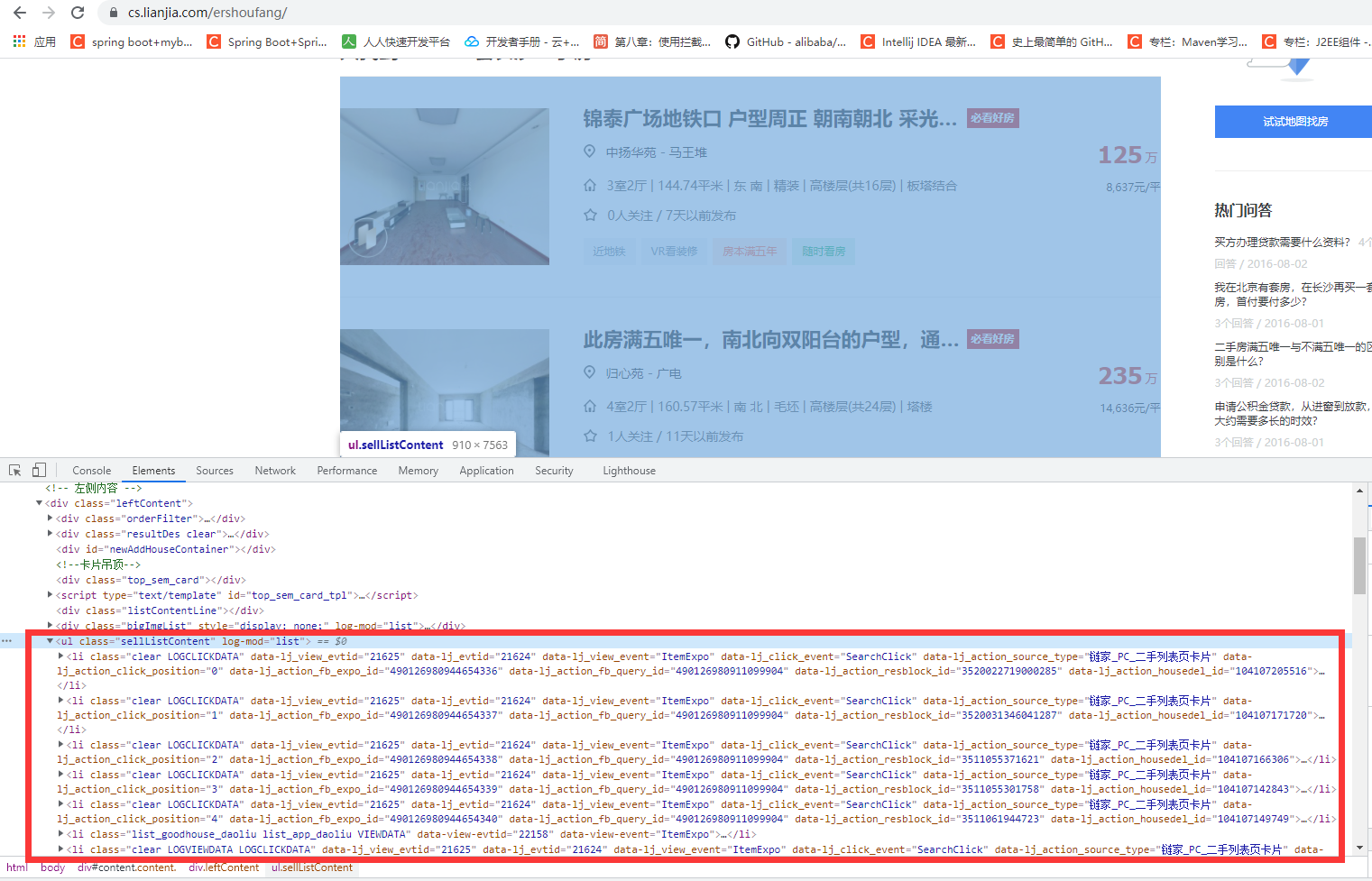Expand the div class="bigImgList" node
This screenshot has height=881, width=1372.
50,625
